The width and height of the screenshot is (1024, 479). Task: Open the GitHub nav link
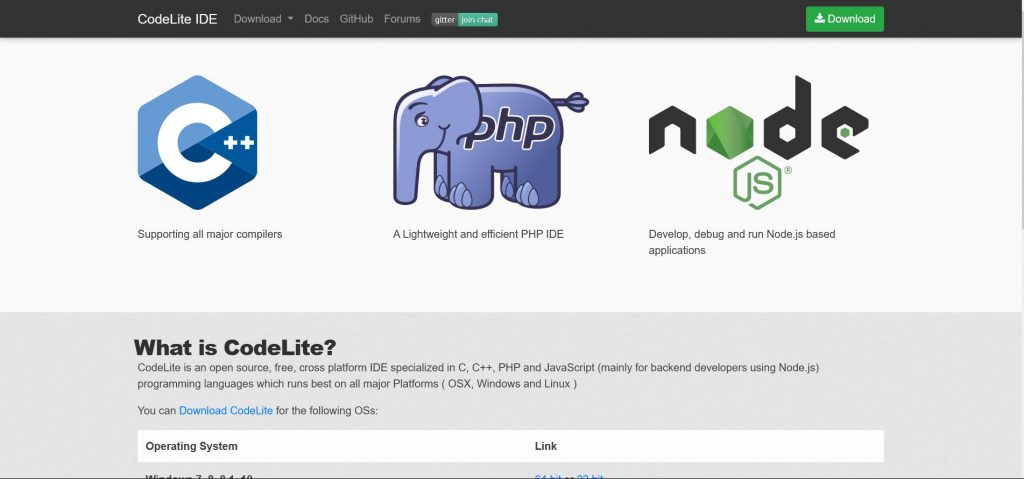click(x=356, y=19)
